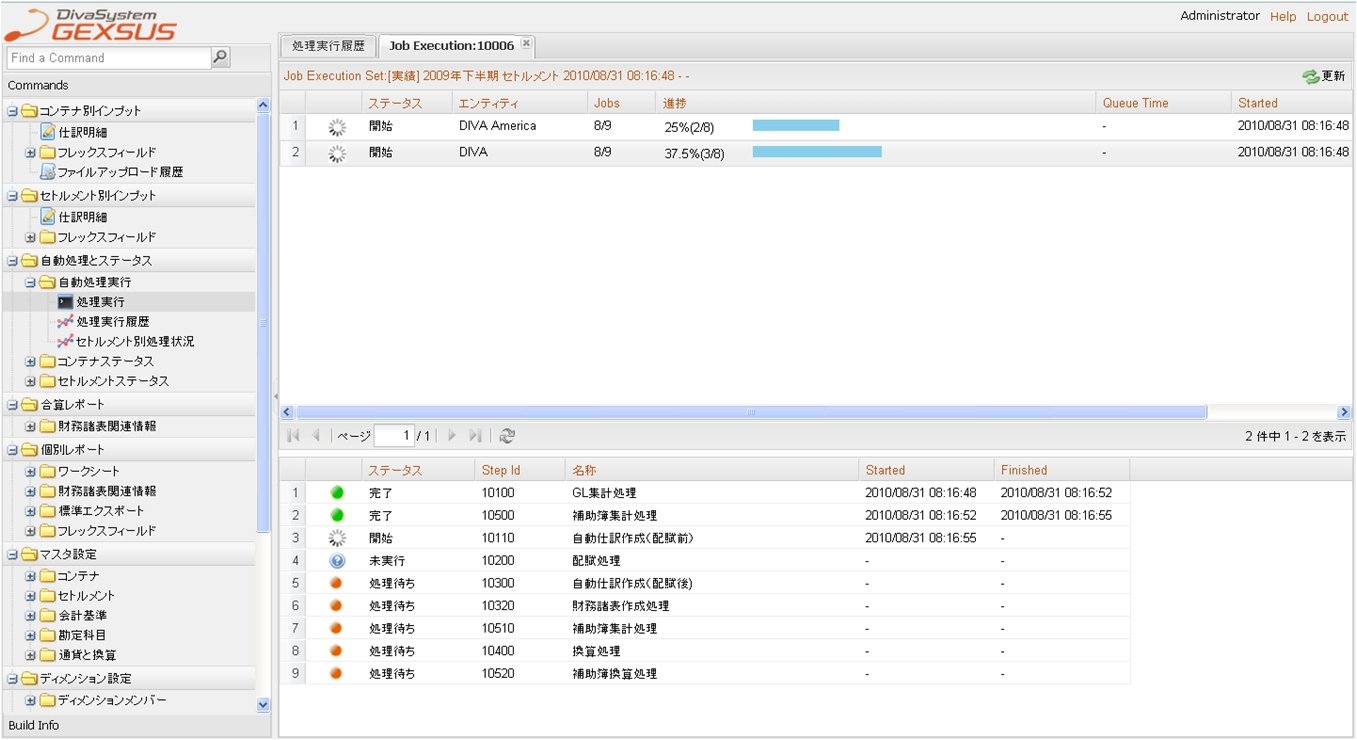This screenshot has height=740, width=1357.
Task: Click the 仕訳明細 icon under コンテナ別インプット
Action: [x=48, y=132]
